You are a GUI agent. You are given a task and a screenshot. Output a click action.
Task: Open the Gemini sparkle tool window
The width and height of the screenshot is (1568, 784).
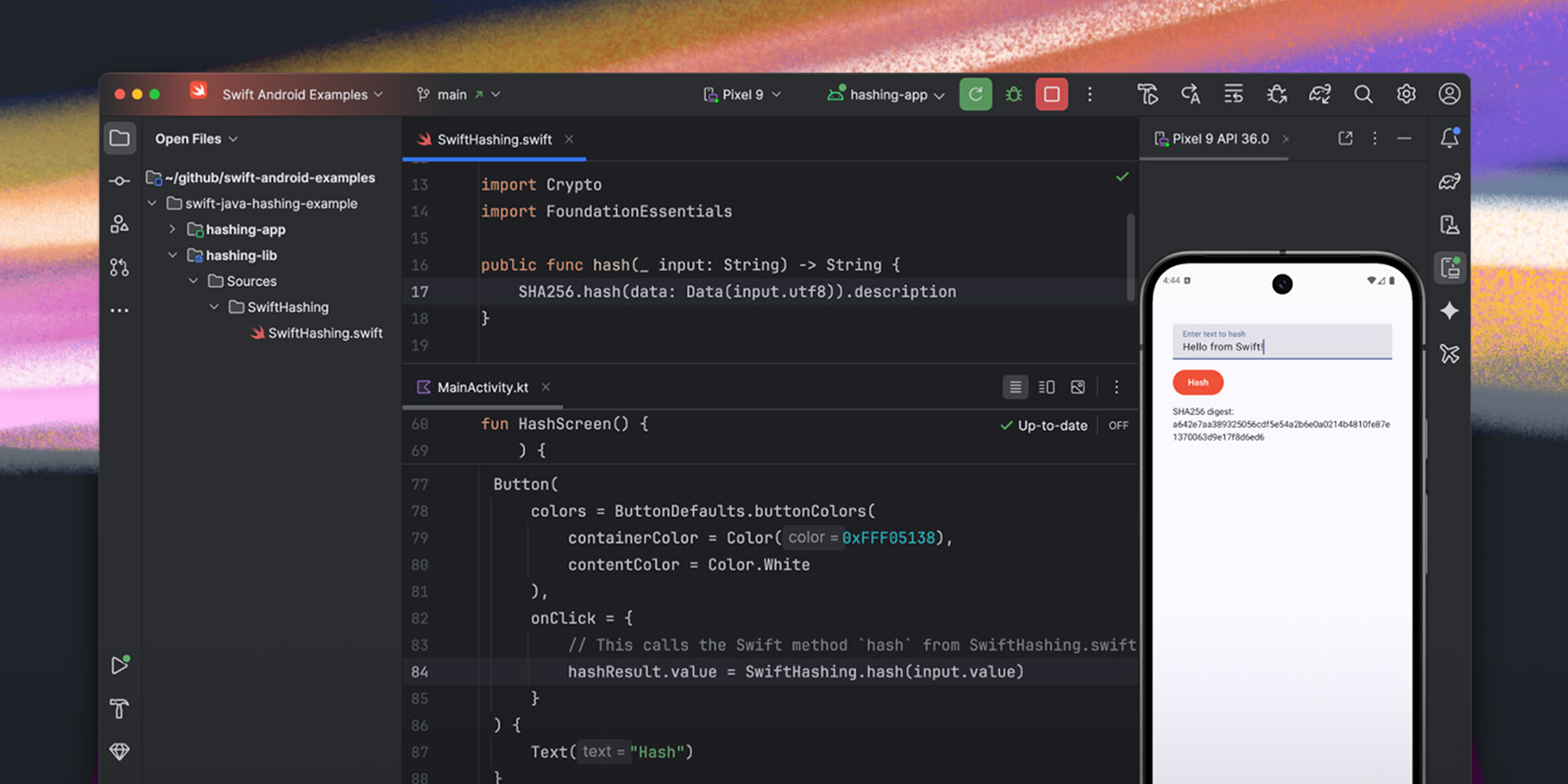[x=1449, y=311]
